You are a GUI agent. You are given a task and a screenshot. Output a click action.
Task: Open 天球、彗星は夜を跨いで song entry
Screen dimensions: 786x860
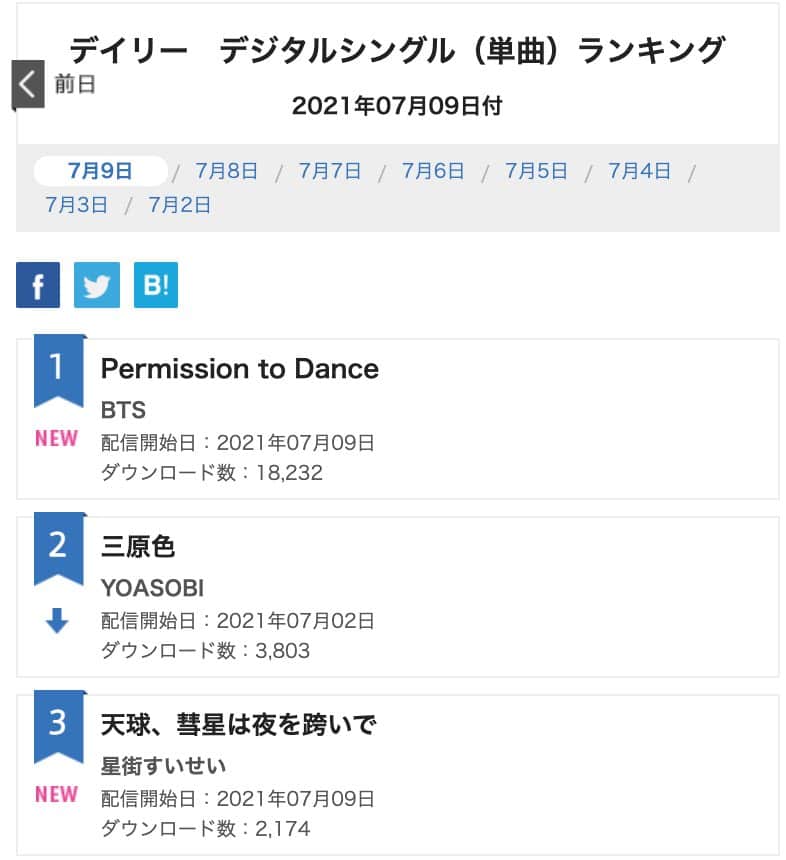coord(238,725)
